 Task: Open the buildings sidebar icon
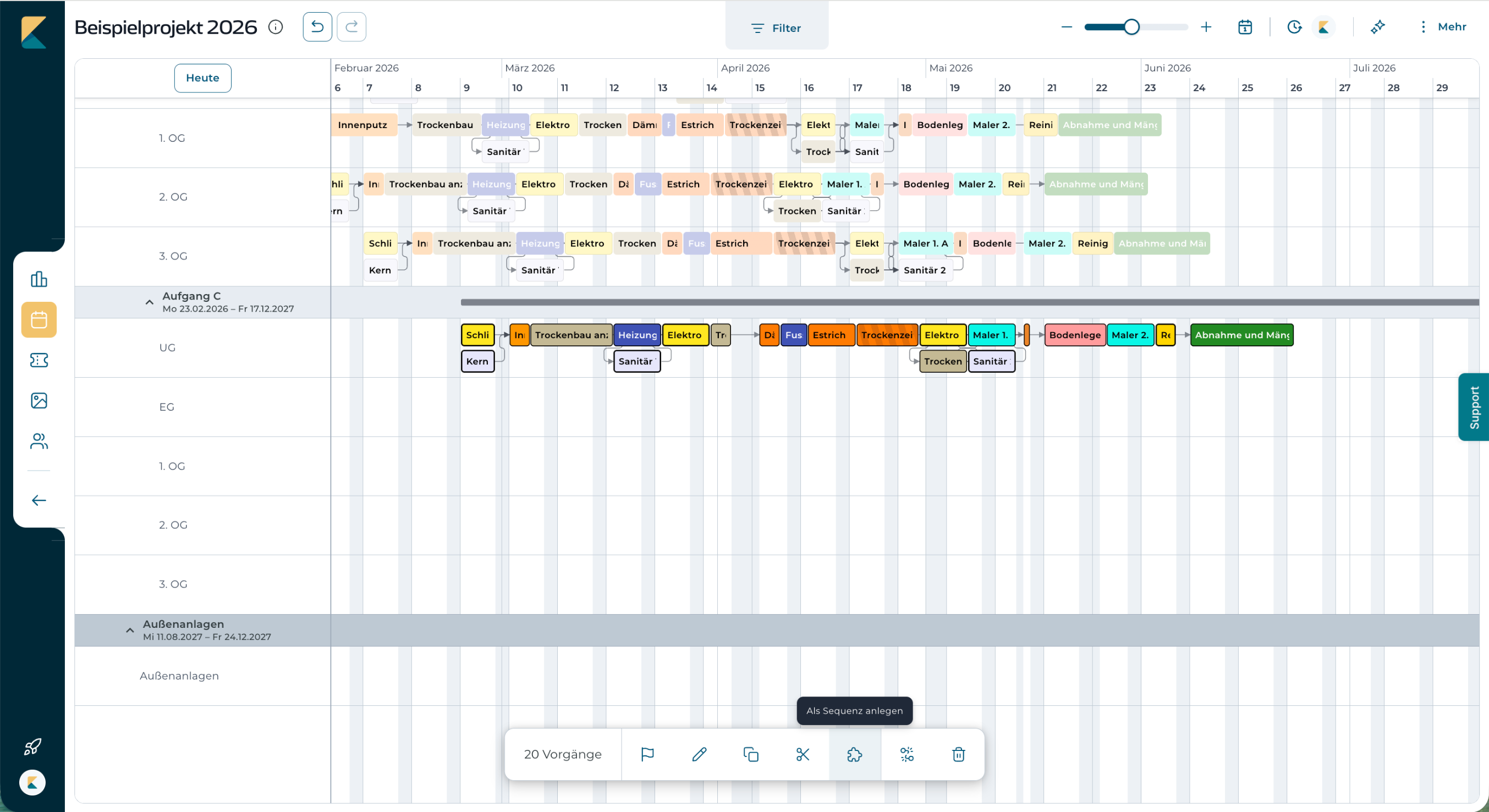click(39, 279)
